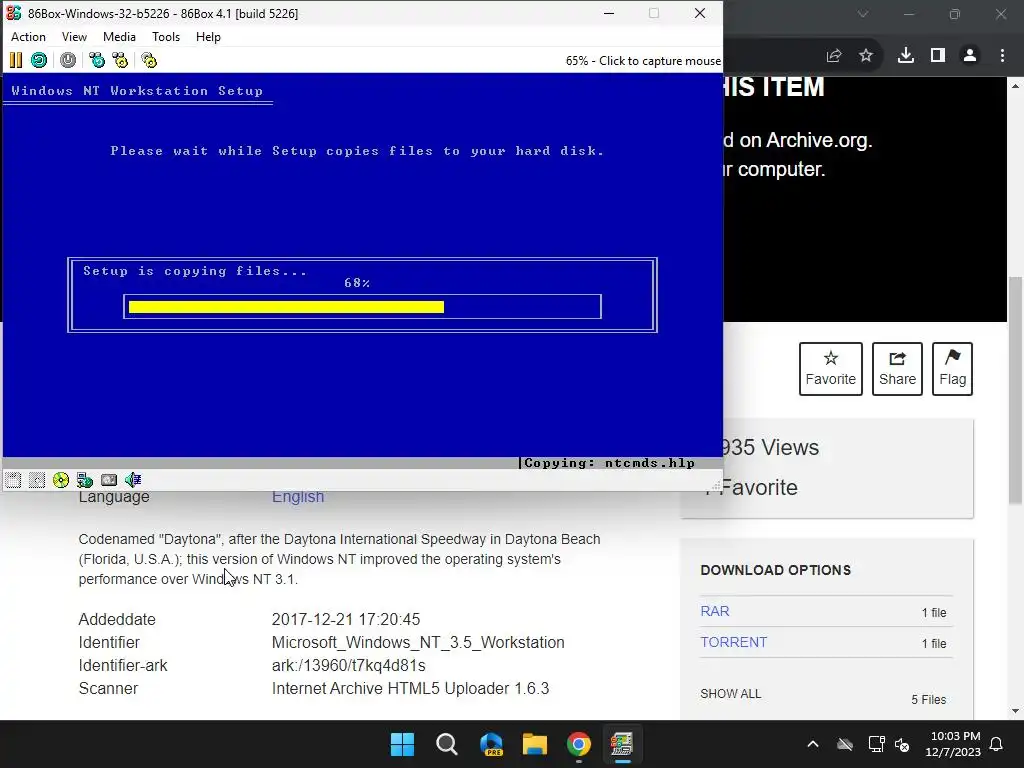This screenshot has width=1024, height=768.
Task: Click the 'DOWNLOAD OPTIONS' heading
Action: 776,570
